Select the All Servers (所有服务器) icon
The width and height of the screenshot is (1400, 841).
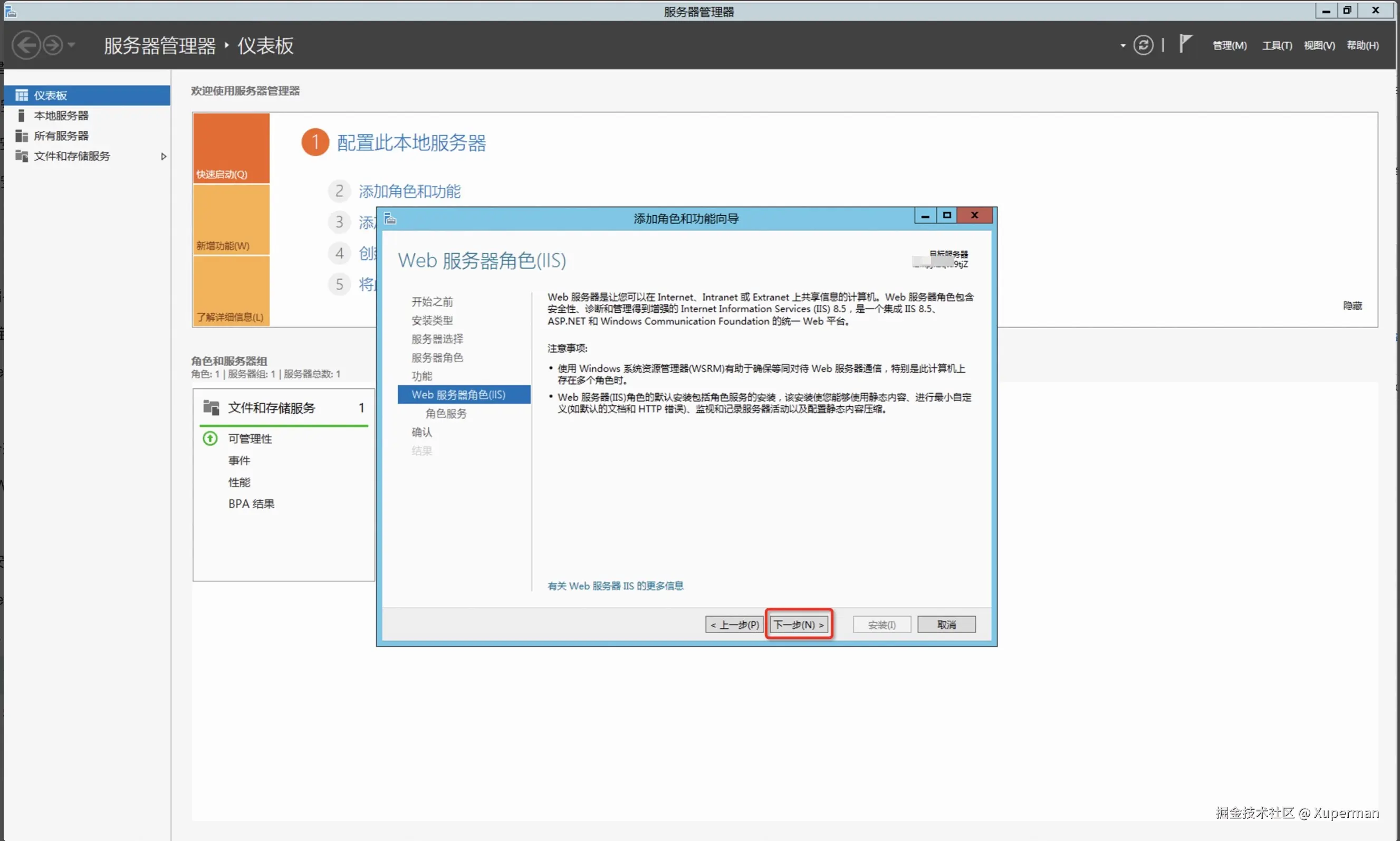tap(22, 136)
